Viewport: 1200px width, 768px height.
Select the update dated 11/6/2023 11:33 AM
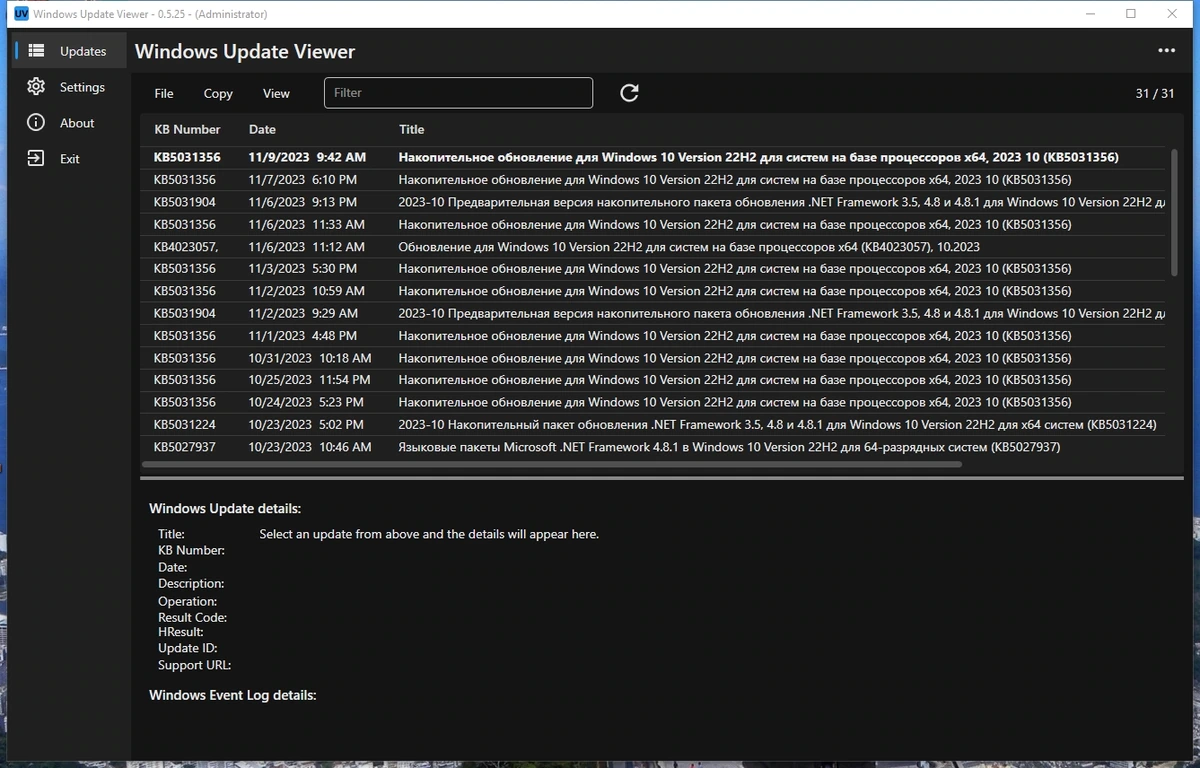point(654,224)
